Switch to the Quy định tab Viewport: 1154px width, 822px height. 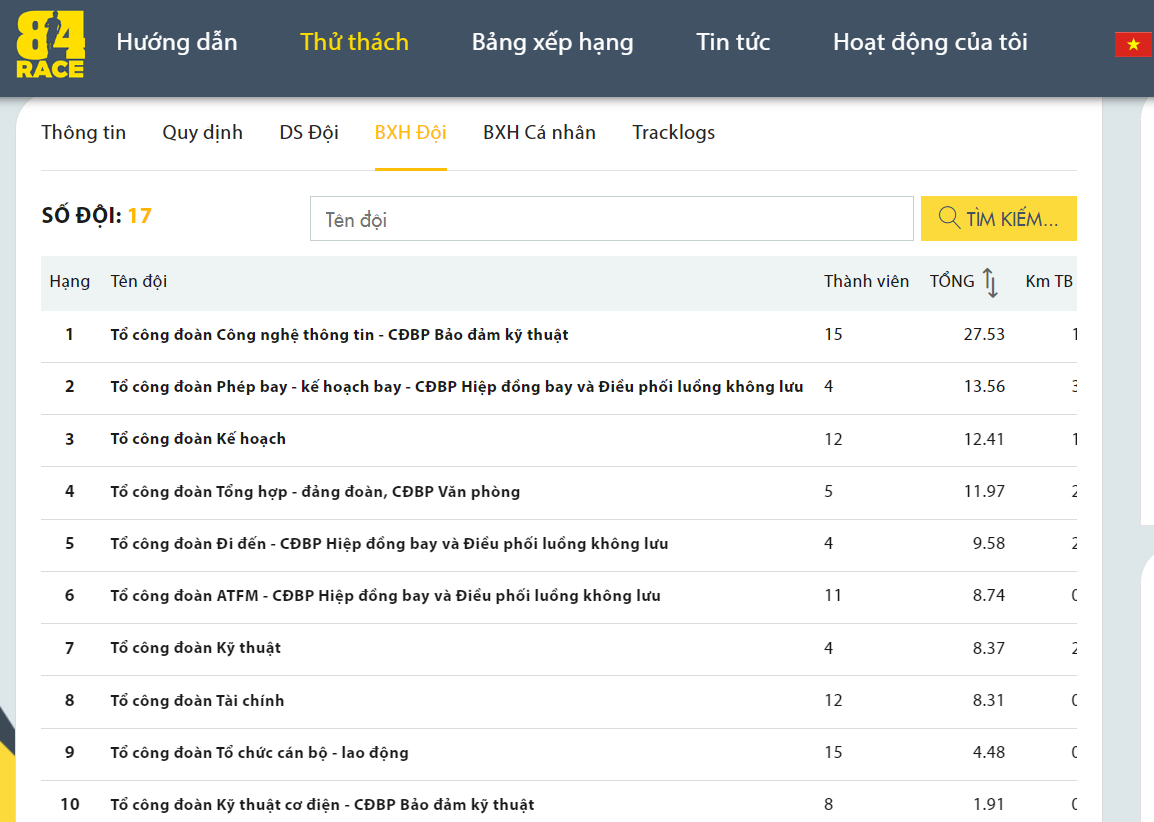pyautogui.click(x=202, y=133)
